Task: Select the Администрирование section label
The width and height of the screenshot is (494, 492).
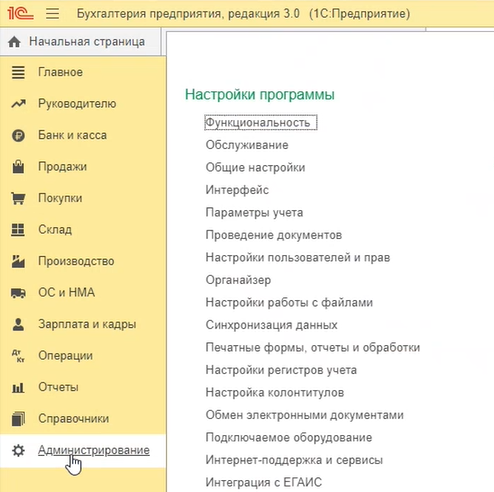Action: (x=94, y=450)
